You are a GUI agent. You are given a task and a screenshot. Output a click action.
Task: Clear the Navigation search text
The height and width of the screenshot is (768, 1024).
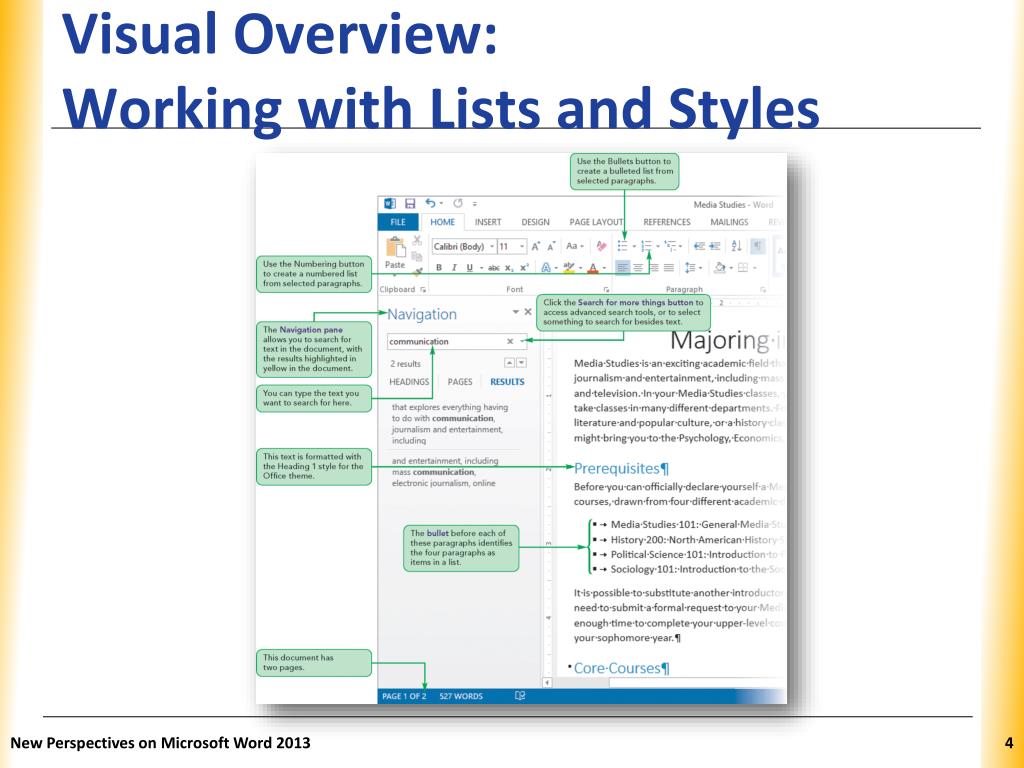[x=510, y=342]
